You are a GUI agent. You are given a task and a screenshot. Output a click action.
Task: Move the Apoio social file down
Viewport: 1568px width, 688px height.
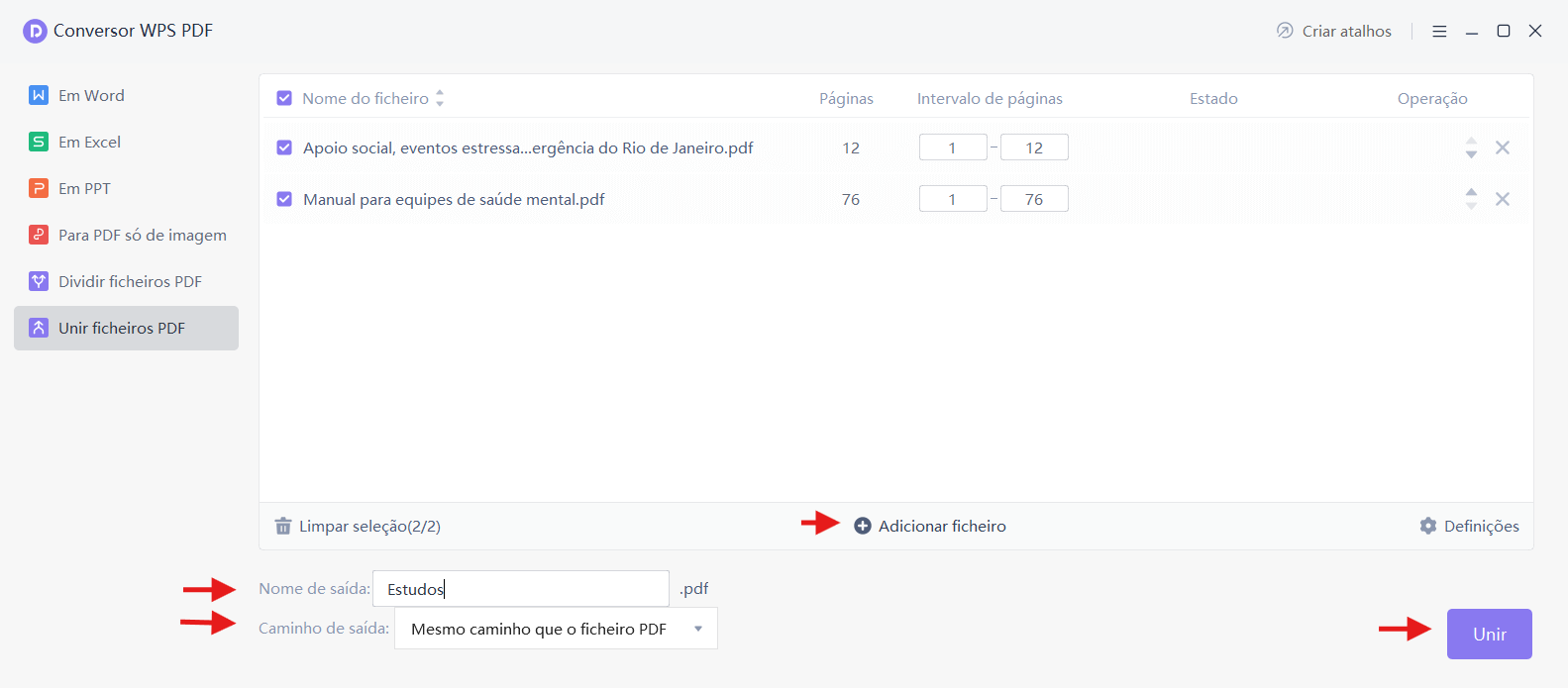tap(1472, 153)
